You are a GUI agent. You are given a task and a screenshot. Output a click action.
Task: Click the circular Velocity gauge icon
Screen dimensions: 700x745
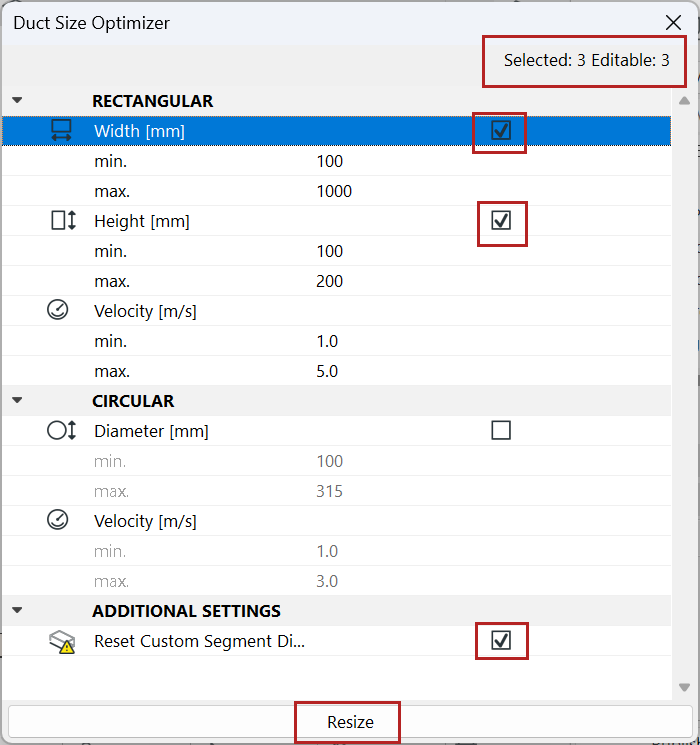[x=58, y=521]
